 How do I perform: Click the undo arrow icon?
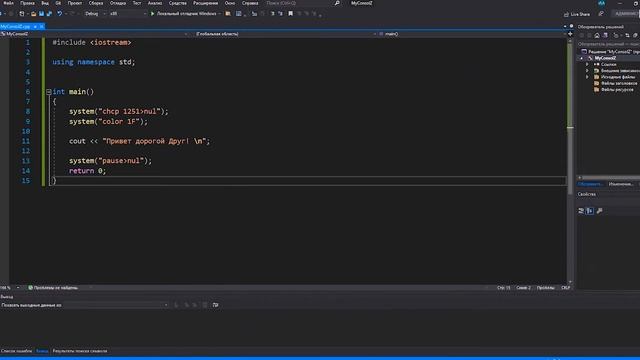[x=60, y=13]
